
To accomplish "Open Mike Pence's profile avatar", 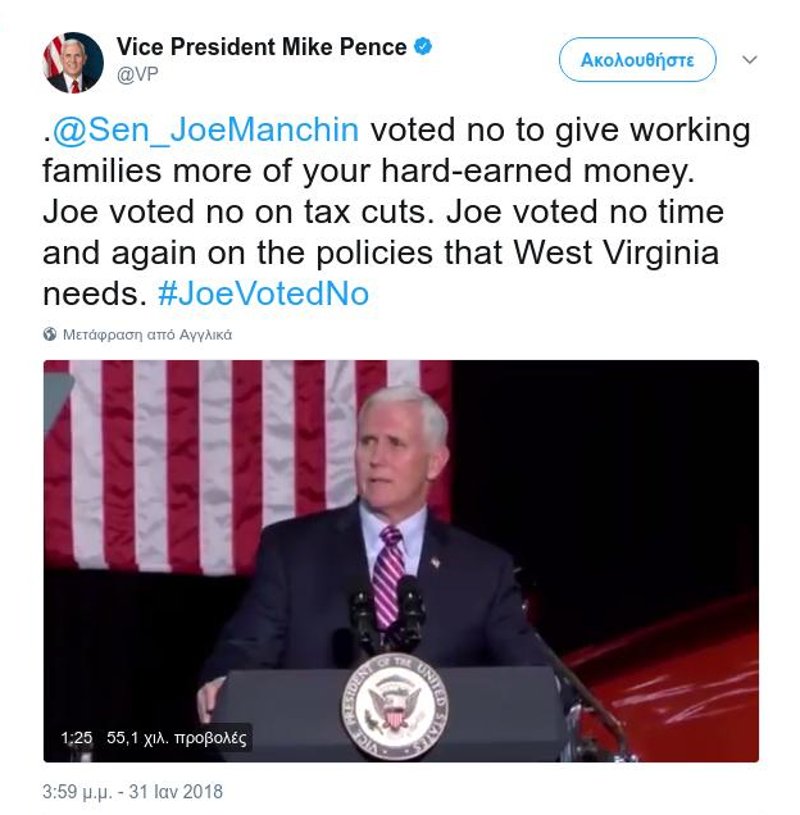I will point(73,62).
